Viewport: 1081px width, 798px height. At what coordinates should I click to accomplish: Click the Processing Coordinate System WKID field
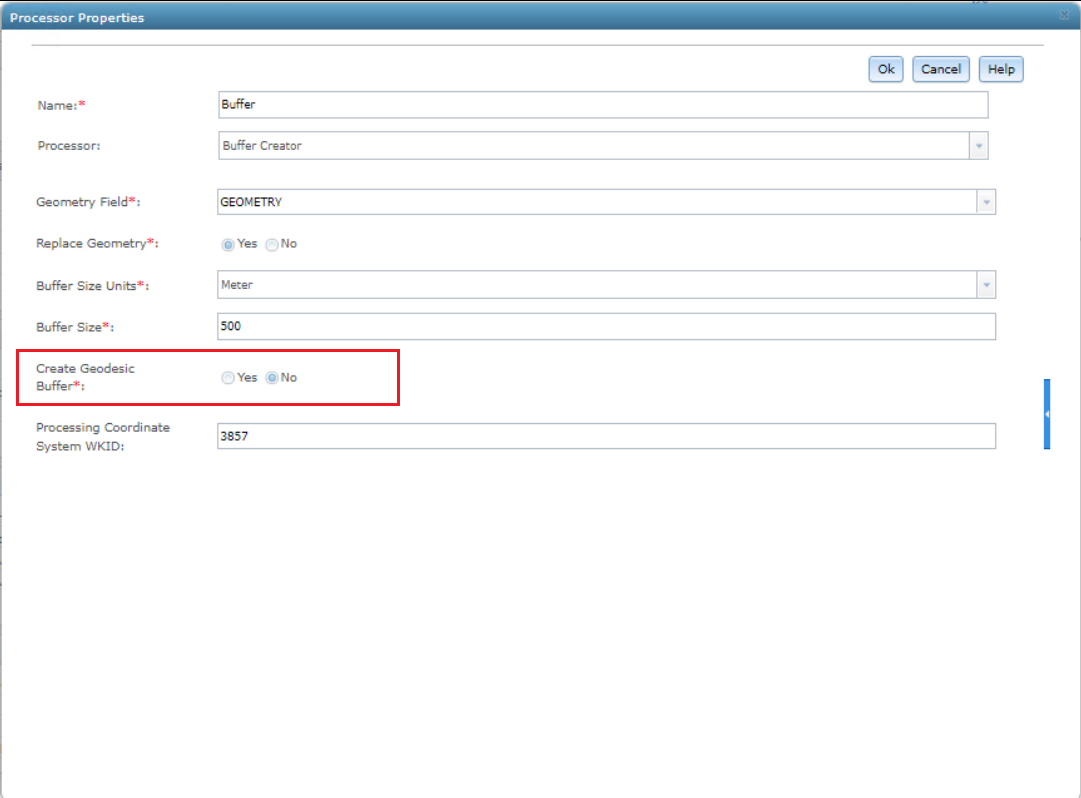pyautogui.click(x=606, y=436)
